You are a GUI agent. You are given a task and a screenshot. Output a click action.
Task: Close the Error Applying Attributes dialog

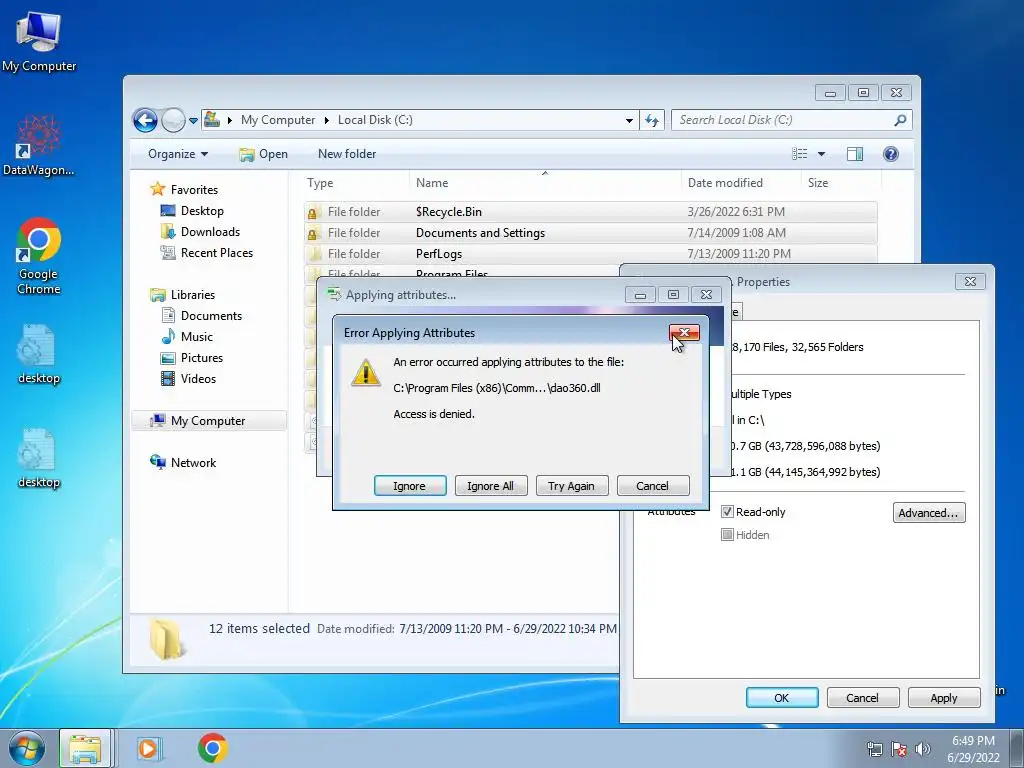click(x=684, y=333)
